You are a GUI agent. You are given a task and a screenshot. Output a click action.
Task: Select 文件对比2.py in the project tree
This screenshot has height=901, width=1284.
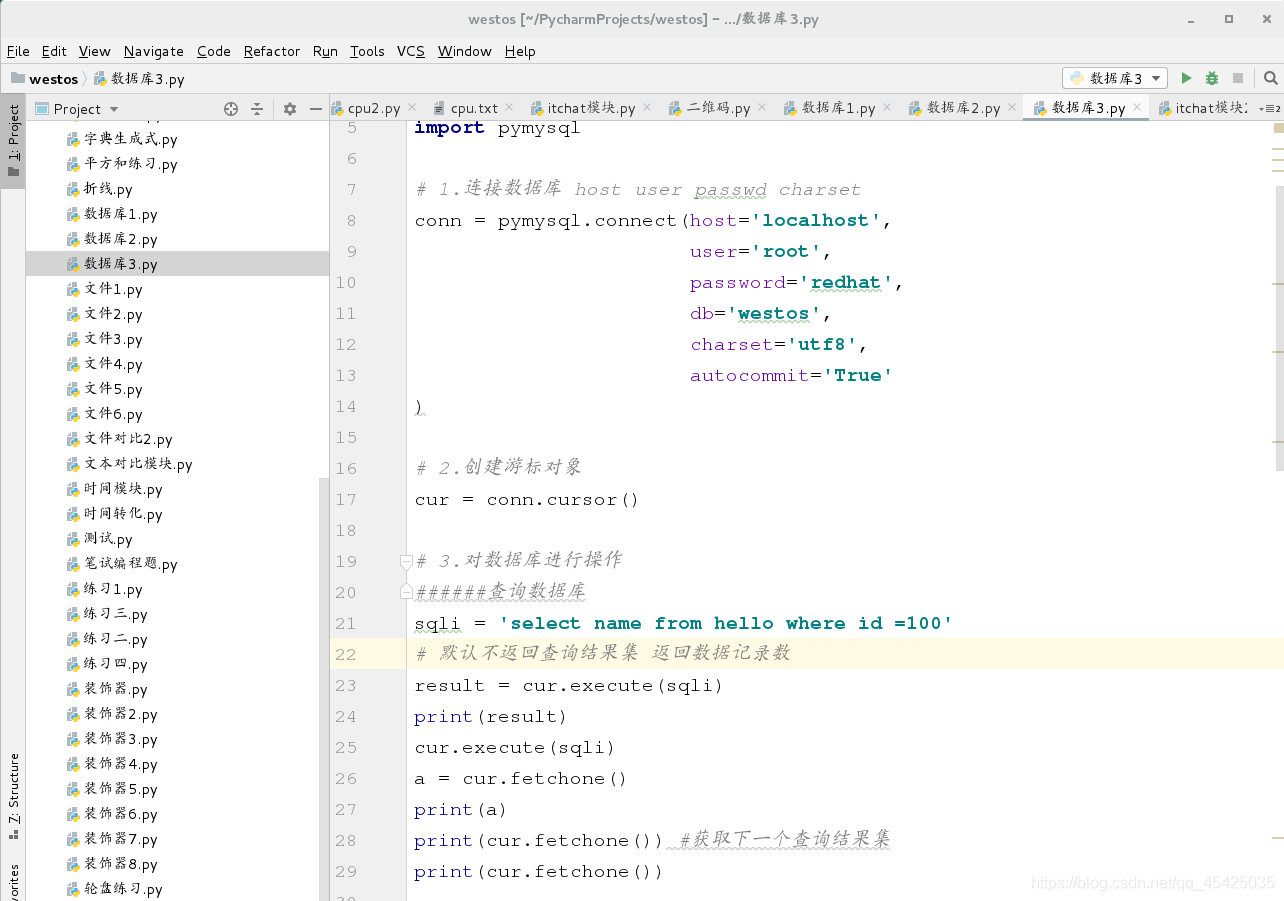[119, 439]
